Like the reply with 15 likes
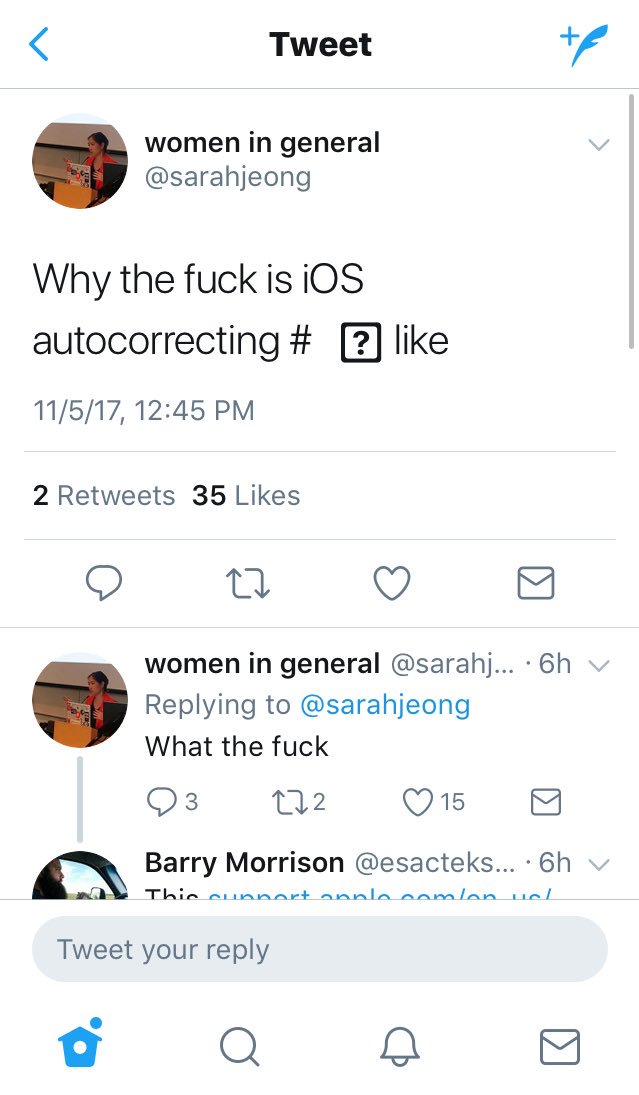Screen dimensions: 639x1095 pyautogui.click(x=434, y=802)
